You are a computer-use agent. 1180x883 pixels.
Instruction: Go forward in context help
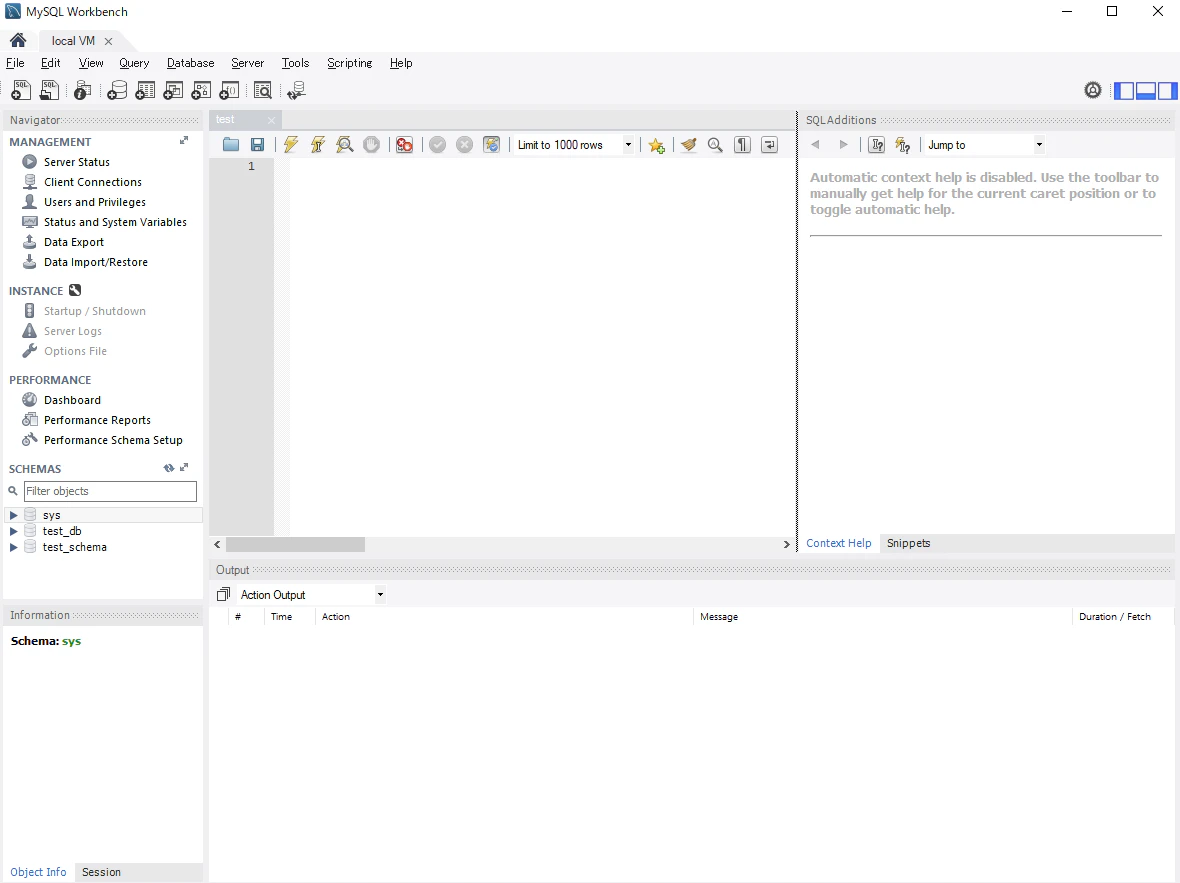[x=844, y=145]
